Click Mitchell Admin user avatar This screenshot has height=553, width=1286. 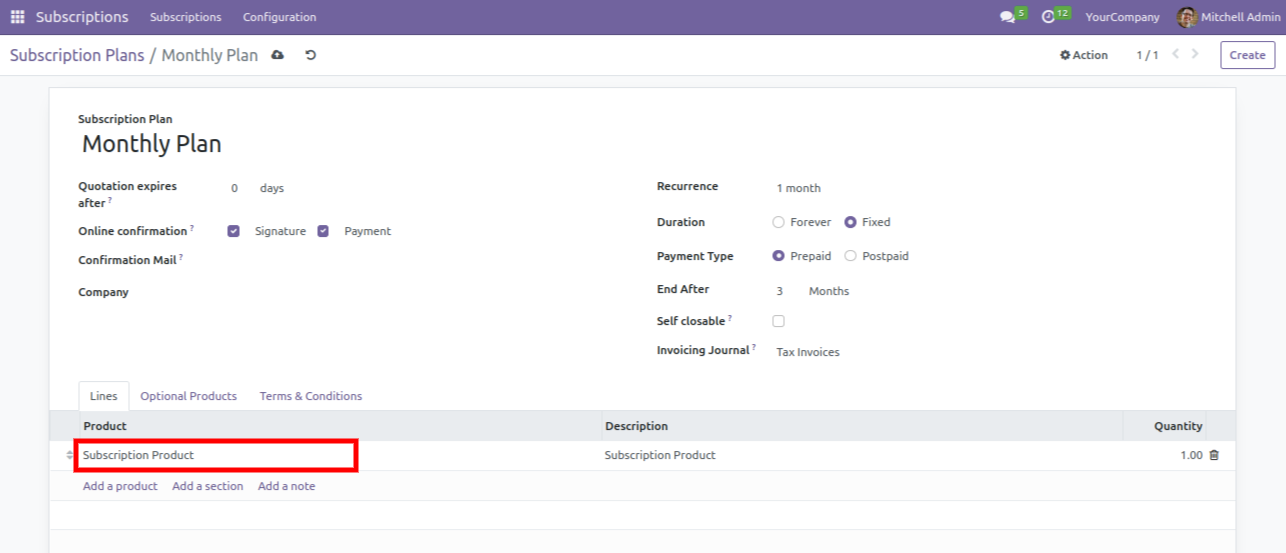pos(1186,17)
